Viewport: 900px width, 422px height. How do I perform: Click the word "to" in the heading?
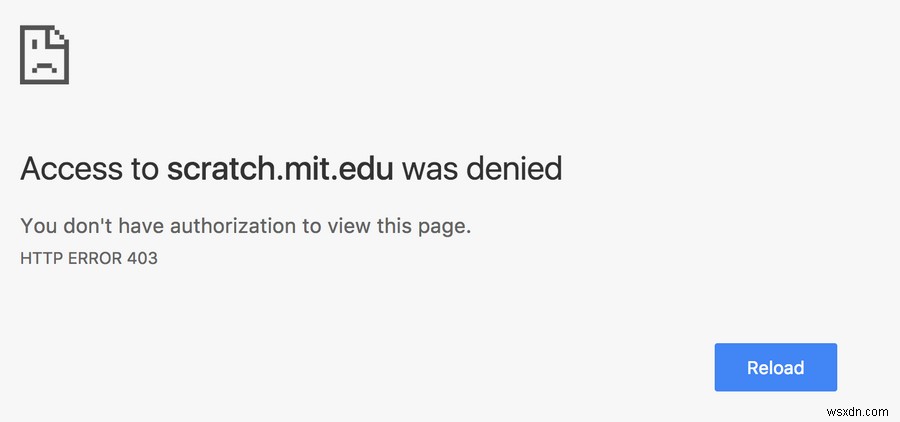[141, 168]
